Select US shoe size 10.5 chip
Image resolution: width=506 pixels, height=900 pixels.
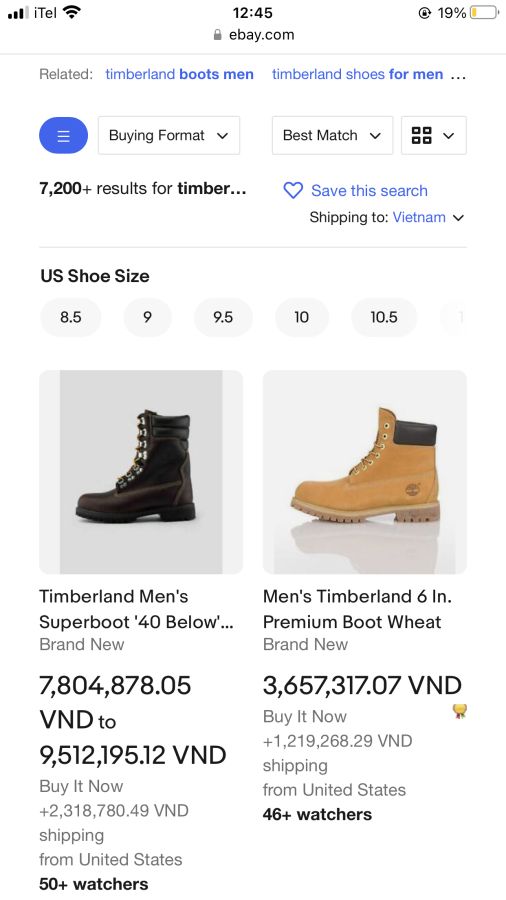click(x=384, y=317)
